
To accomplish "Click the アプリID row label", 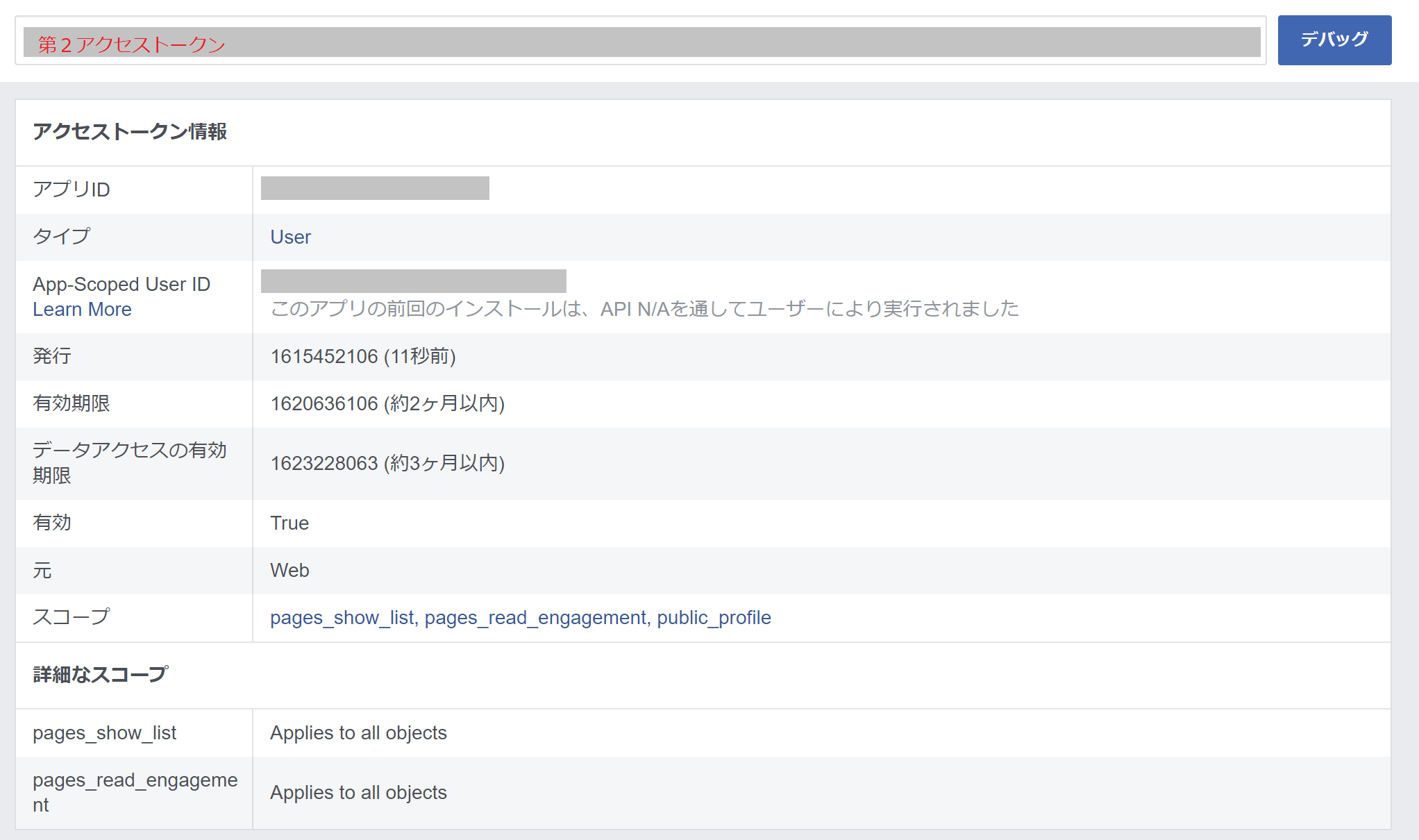I will (x=72, y=190).
